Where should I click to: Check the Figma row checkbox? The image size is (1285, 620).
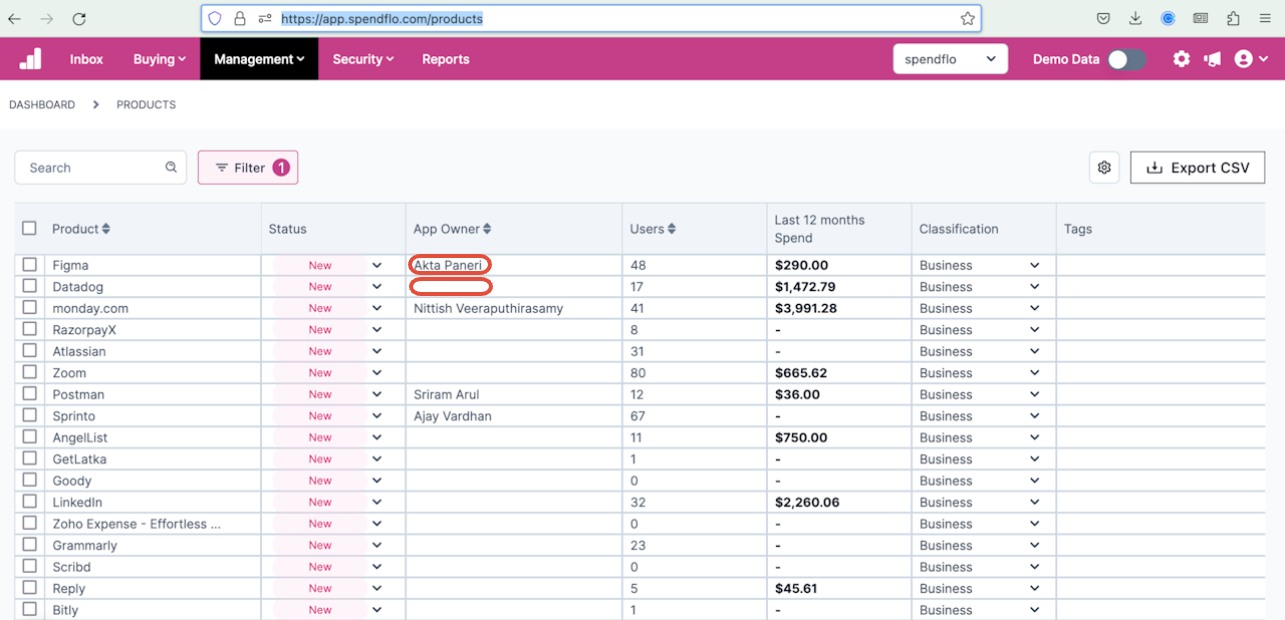tap(30, 265)
